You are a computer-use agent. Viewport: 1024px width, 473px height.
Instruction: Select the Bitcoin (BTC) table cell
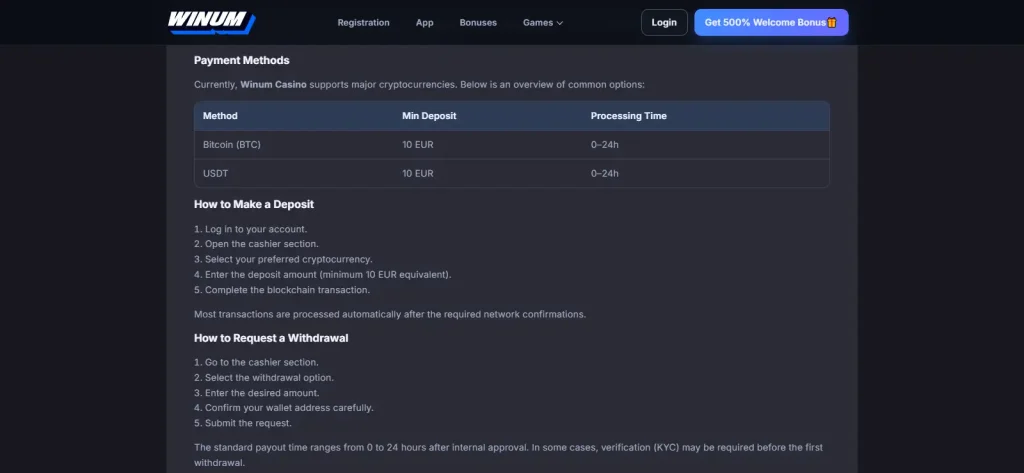coord(232,144)
